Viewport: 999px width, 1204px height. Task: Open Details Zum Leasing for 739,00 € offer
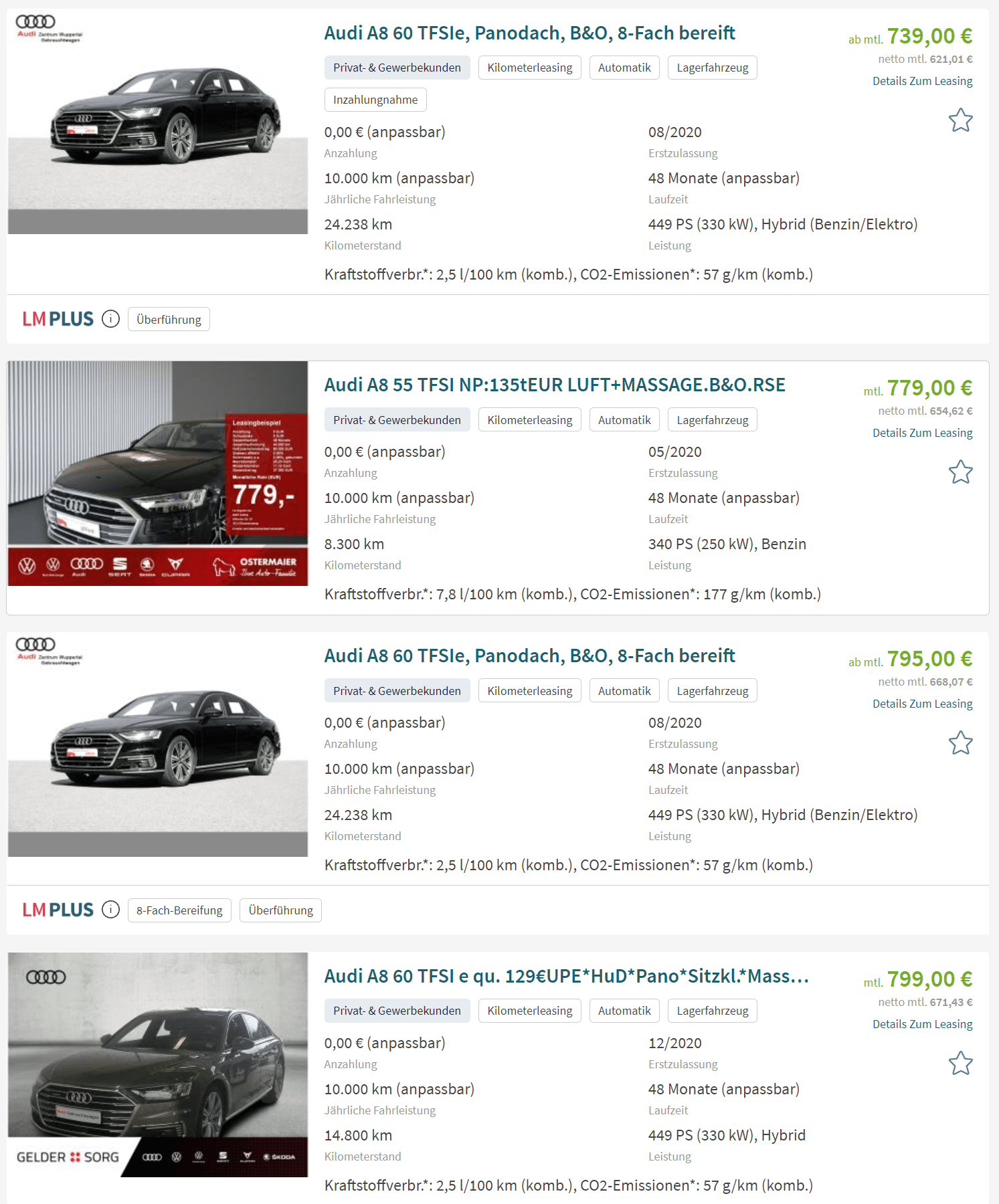(x=922, y=81)
